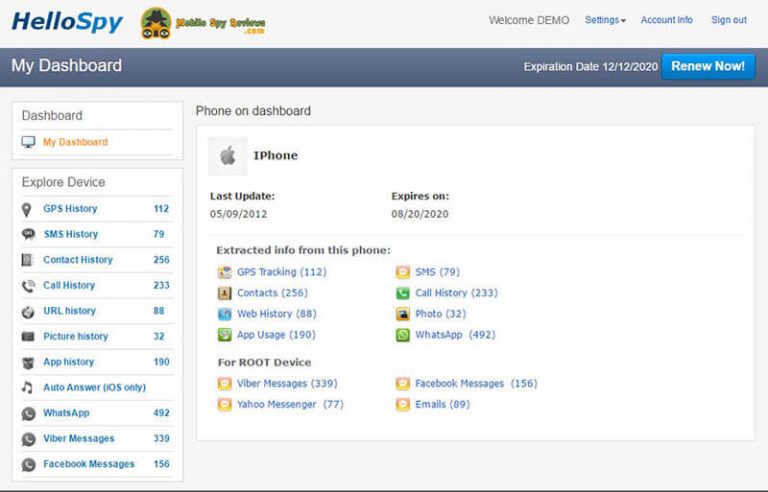
Task: Click the Renew Now! button
Action: click(708, 66)
